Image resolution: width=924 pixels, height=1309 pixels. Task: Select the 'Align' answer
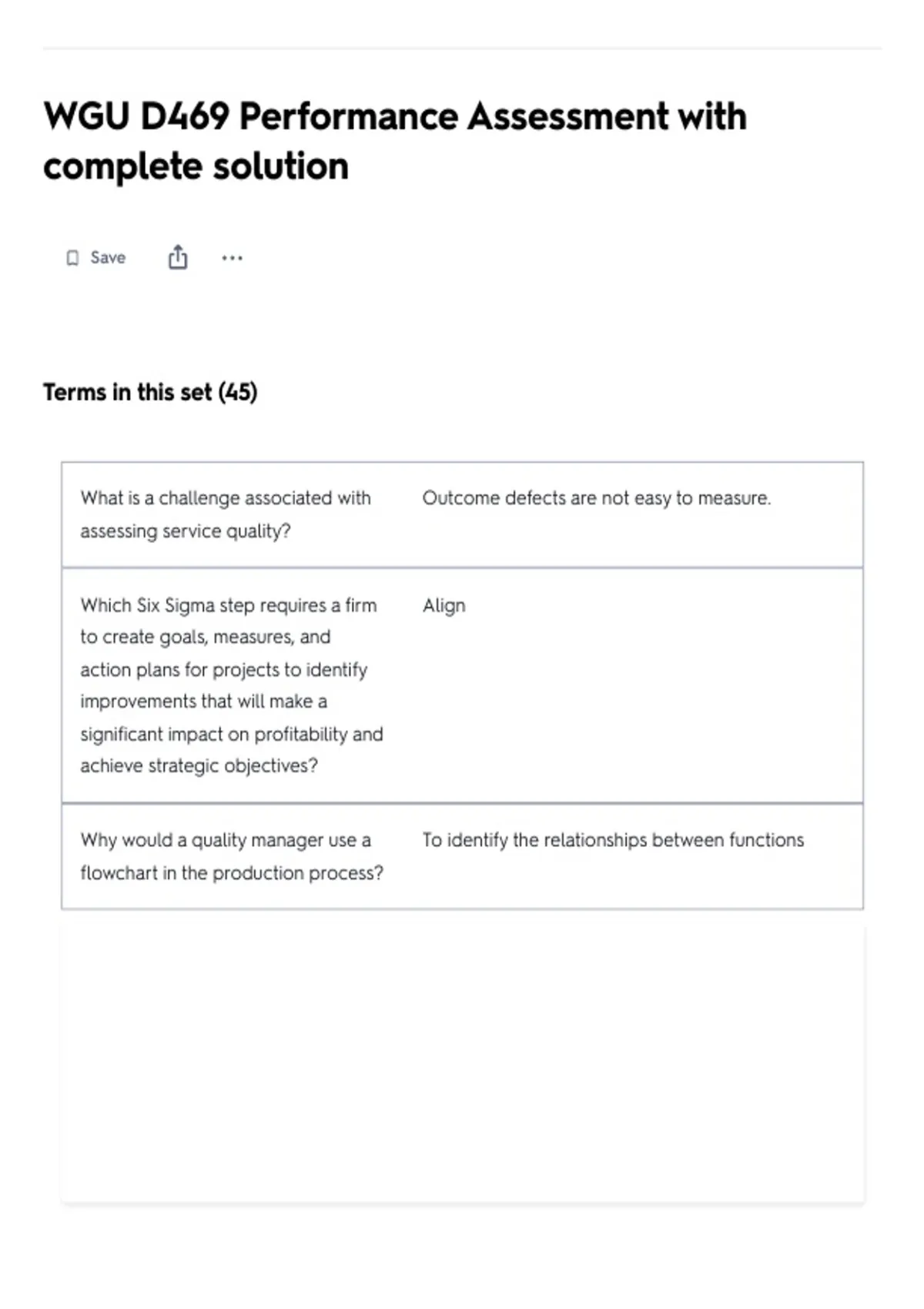444,606
